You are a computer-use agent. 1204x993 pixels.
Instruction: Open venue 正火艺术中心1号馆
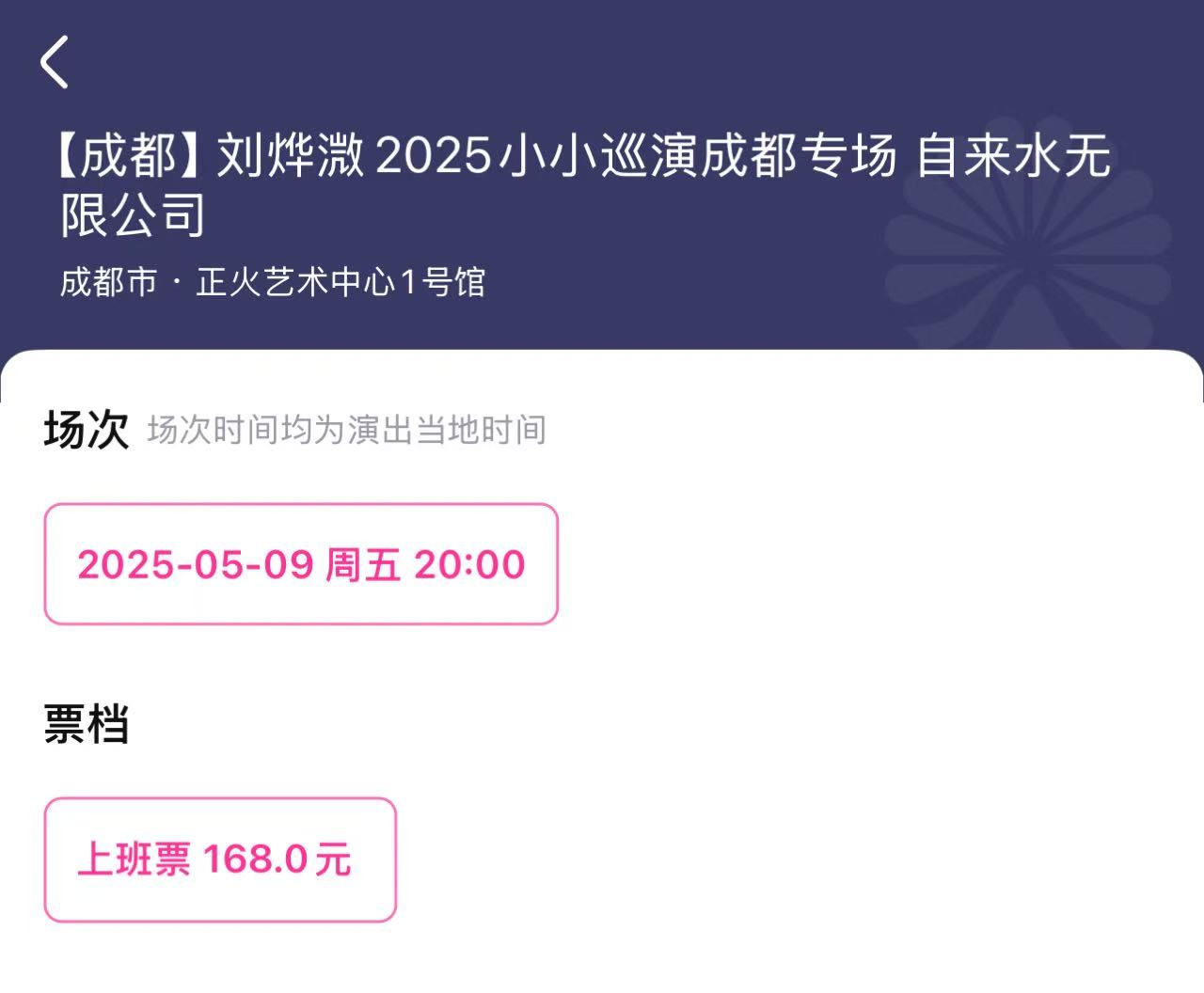(341, 282)
